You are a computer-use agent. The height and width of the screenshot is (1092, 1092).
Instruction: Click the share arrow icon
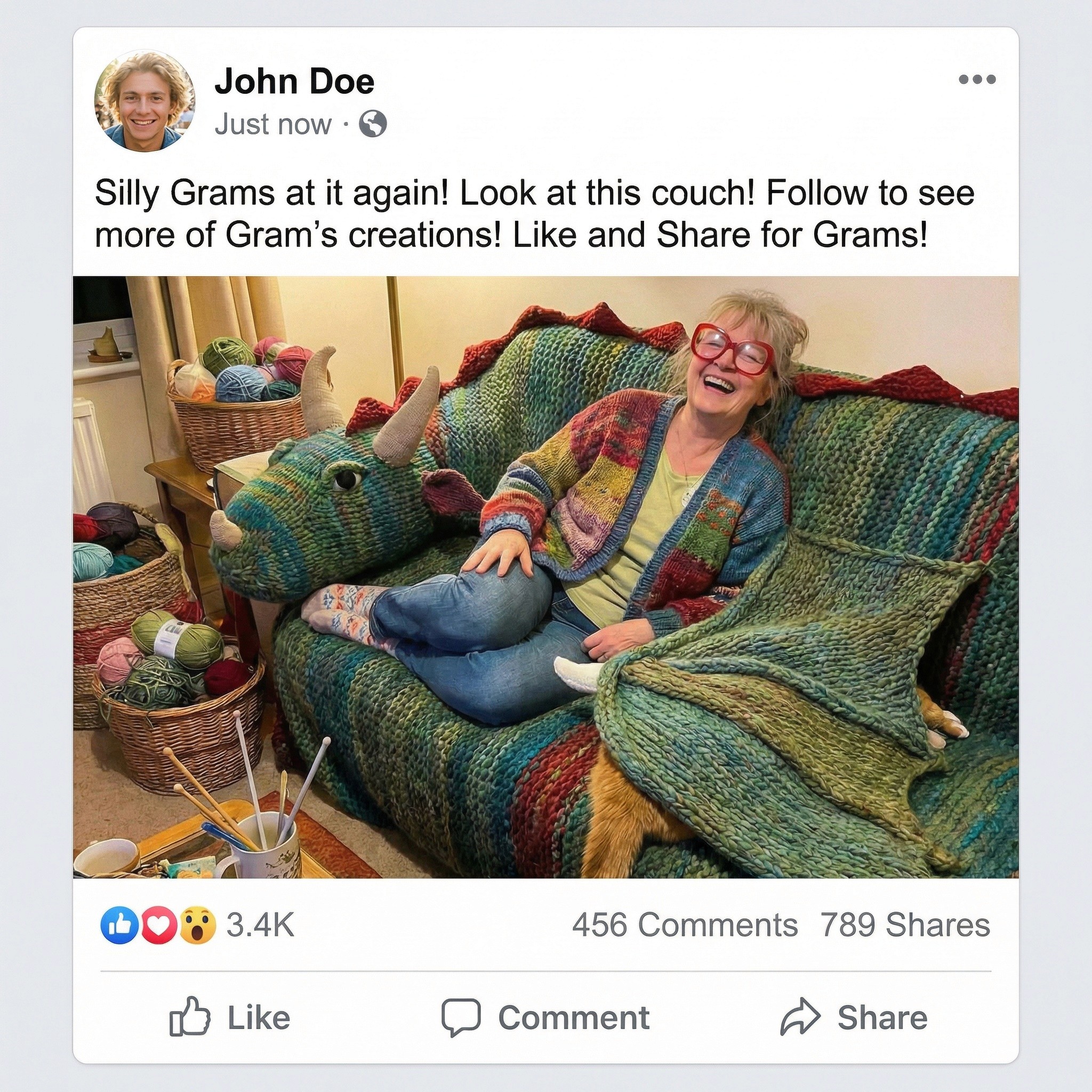[800, 1017]
